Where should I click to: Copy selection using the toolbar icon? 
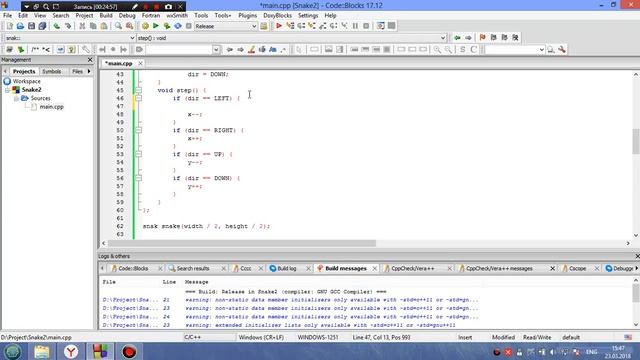(93, 26)
